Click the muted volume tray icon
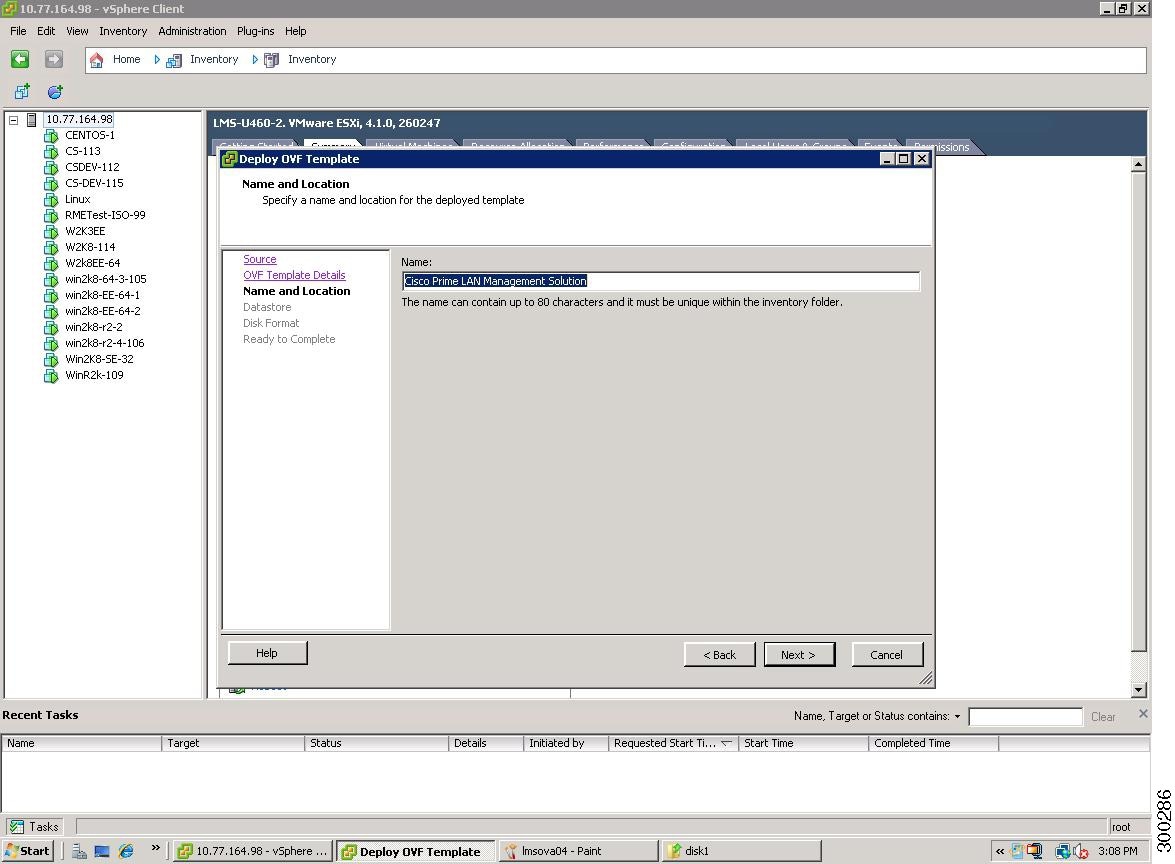 pos(1081,851)
